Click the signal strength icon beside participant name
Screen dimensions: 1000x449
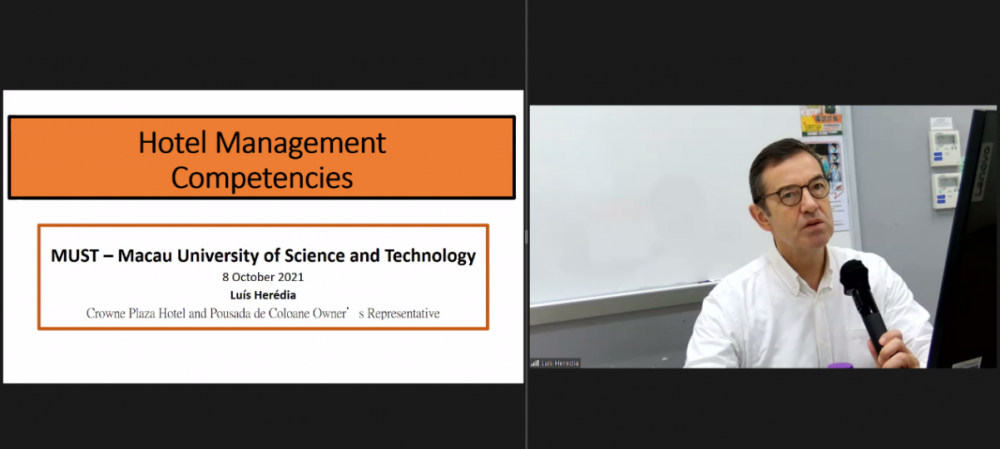pos(535,363)
